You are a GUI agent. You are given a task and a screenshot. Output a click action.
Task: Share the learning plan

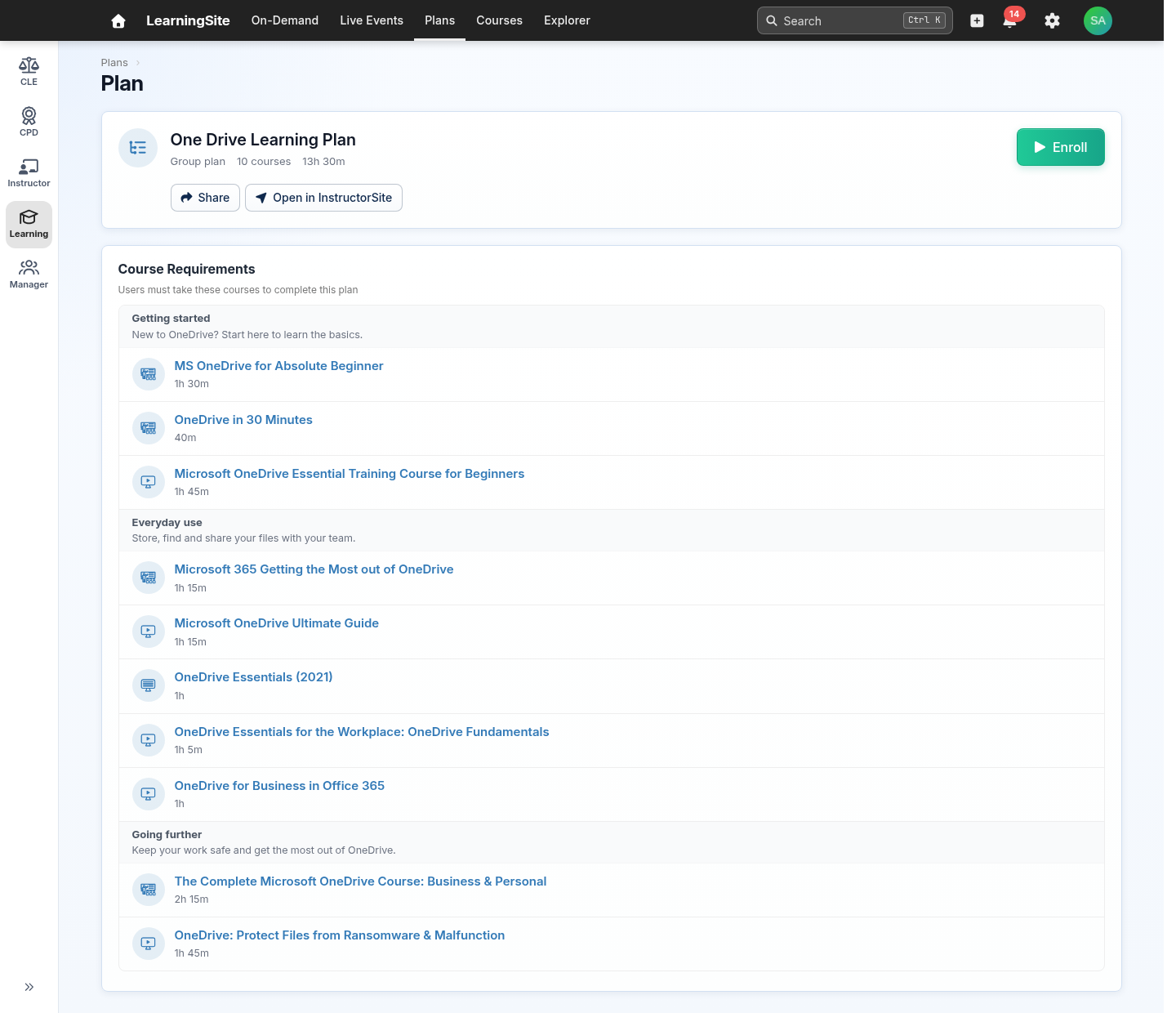point(205,198)
